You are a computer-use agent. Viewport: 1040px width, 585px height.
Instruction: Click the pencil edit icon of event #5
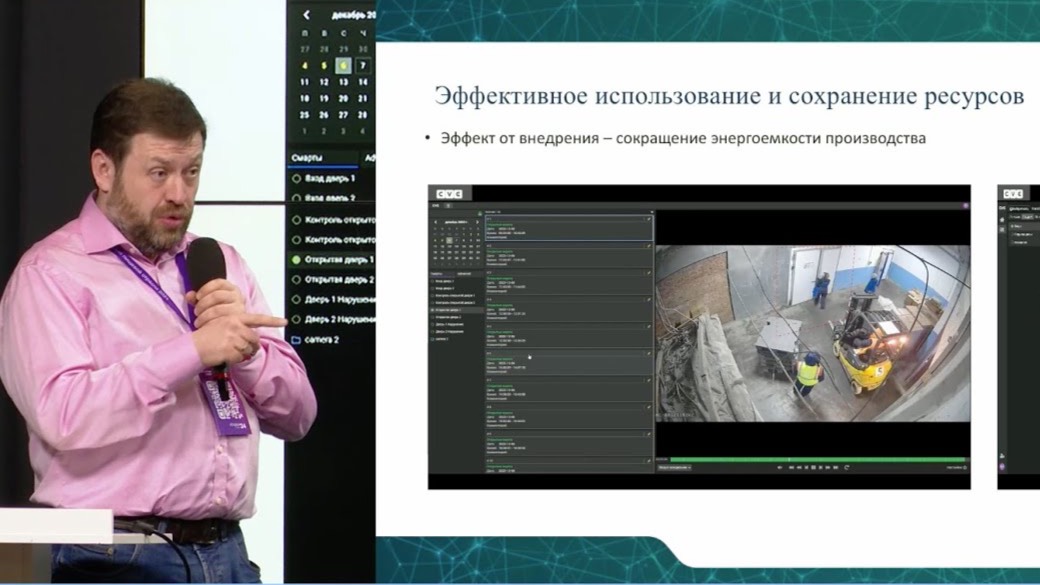(x=649, y=326)
